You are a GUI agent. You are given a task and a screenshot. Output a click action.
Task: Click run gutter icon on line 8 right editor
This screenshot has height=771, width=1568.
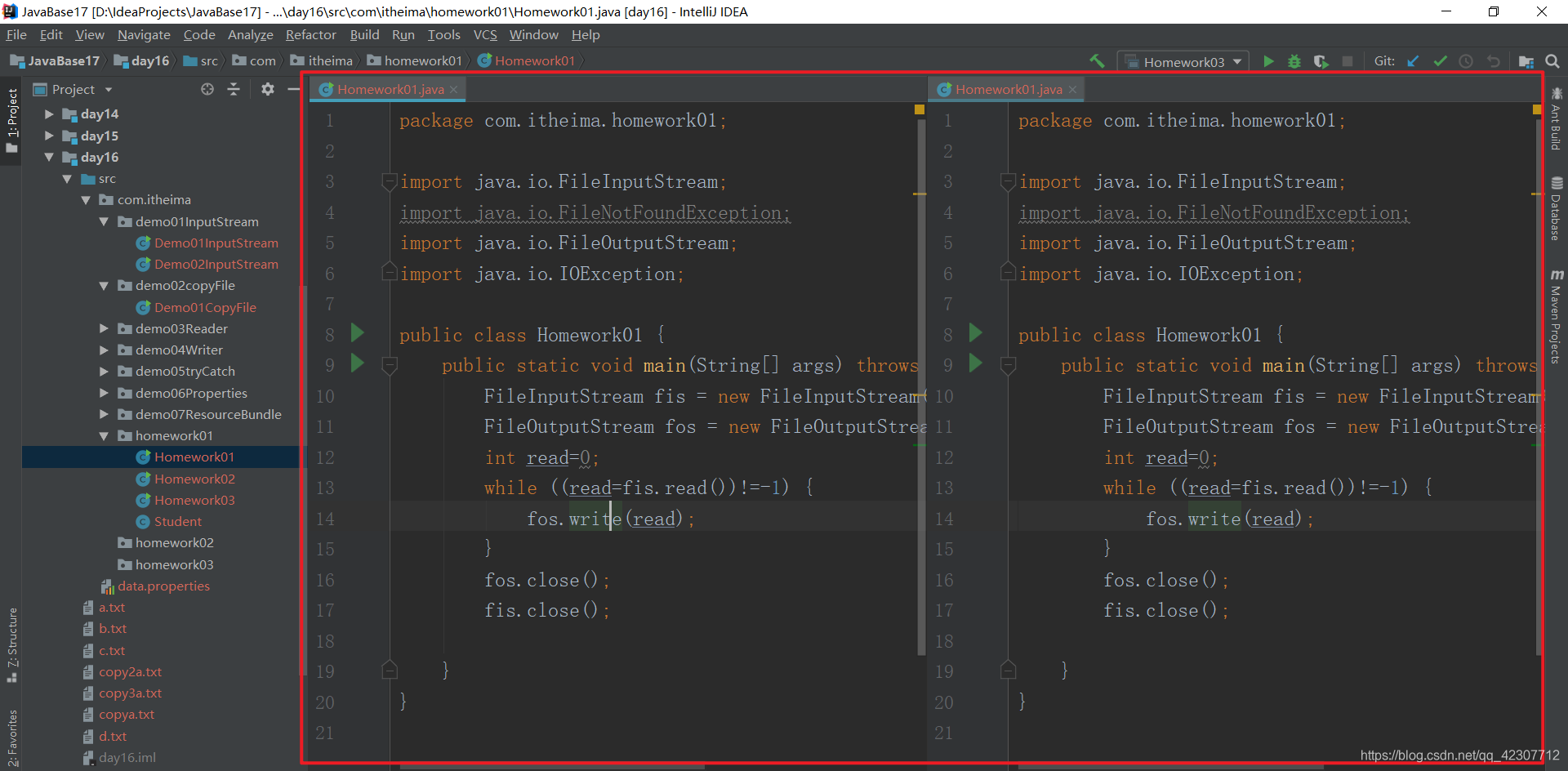coord(975,333)
